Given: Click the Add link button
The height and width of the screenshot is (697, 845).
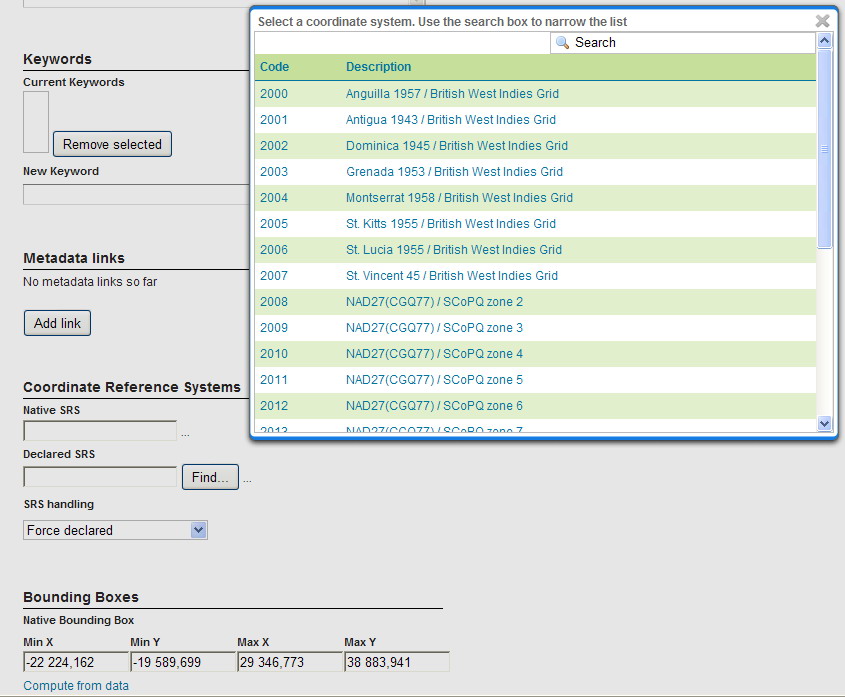Looking at the screenshot, I should 57,323.
